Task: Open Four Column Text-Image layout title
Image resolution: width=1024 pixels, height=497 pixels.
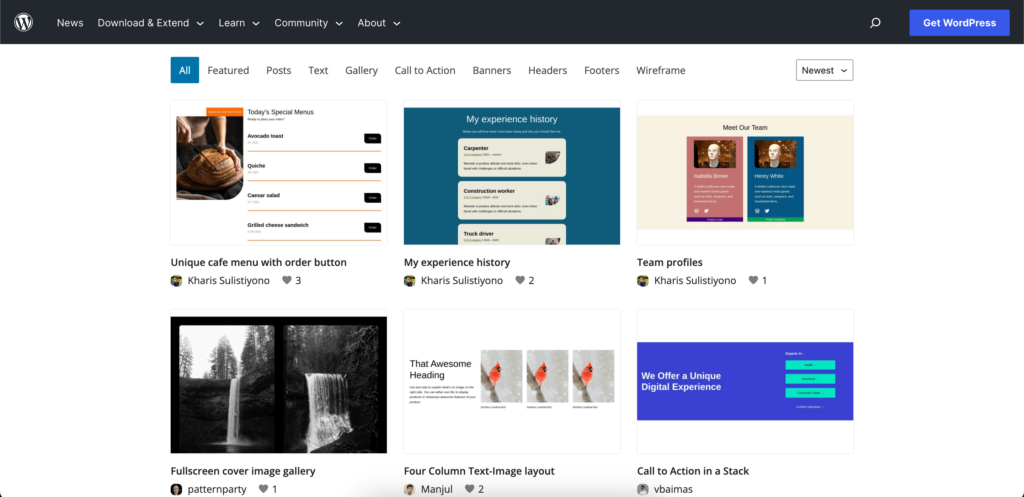Action: tap(479, 471)
